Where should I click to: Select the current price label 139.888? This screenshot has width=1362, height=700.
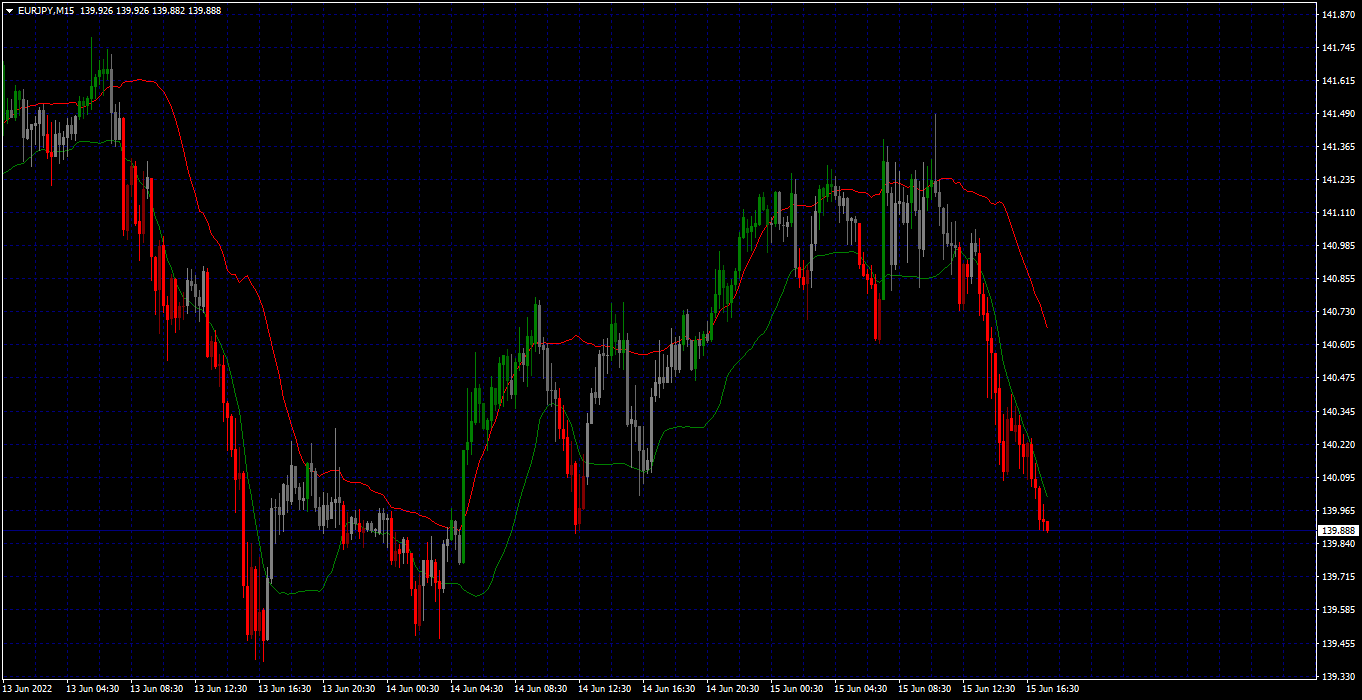point(1338,530)
